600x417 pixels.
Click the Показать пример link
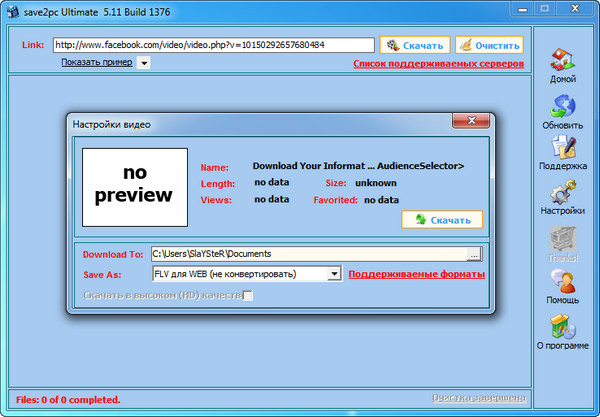pos(97,62)
